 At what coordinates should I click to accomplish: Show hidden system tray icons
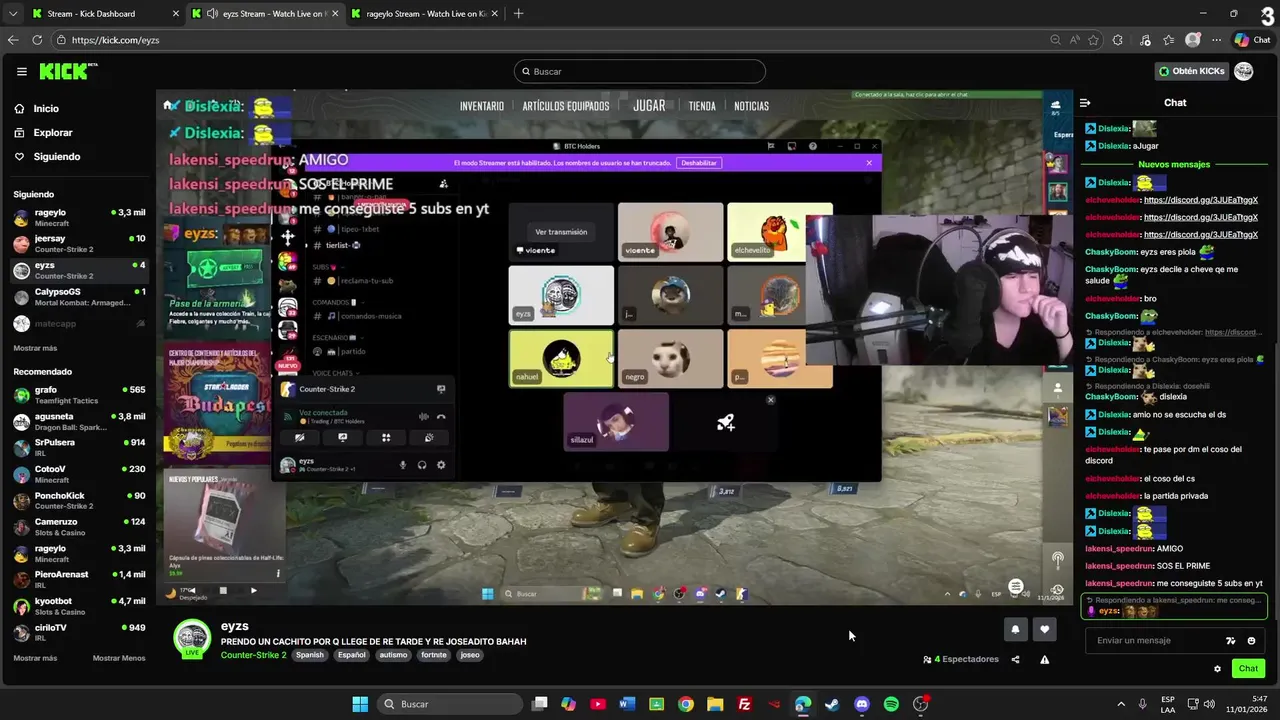[x=1121, y=704]
